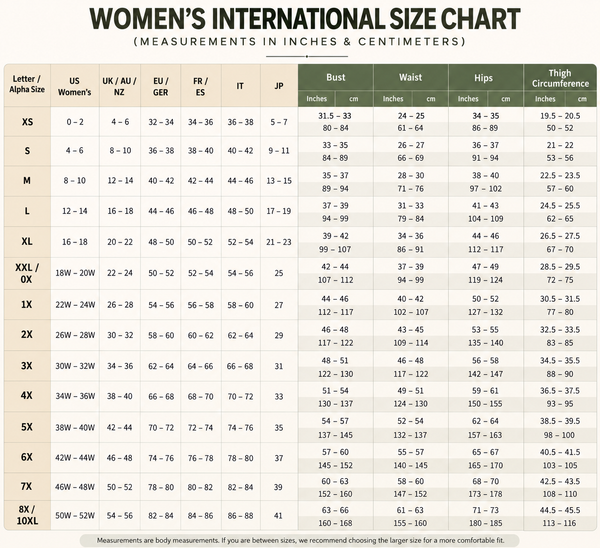Click UK size "26 – 28" in 1X row
This screenshot has width=600, height=548.
(x=120, y=305)
